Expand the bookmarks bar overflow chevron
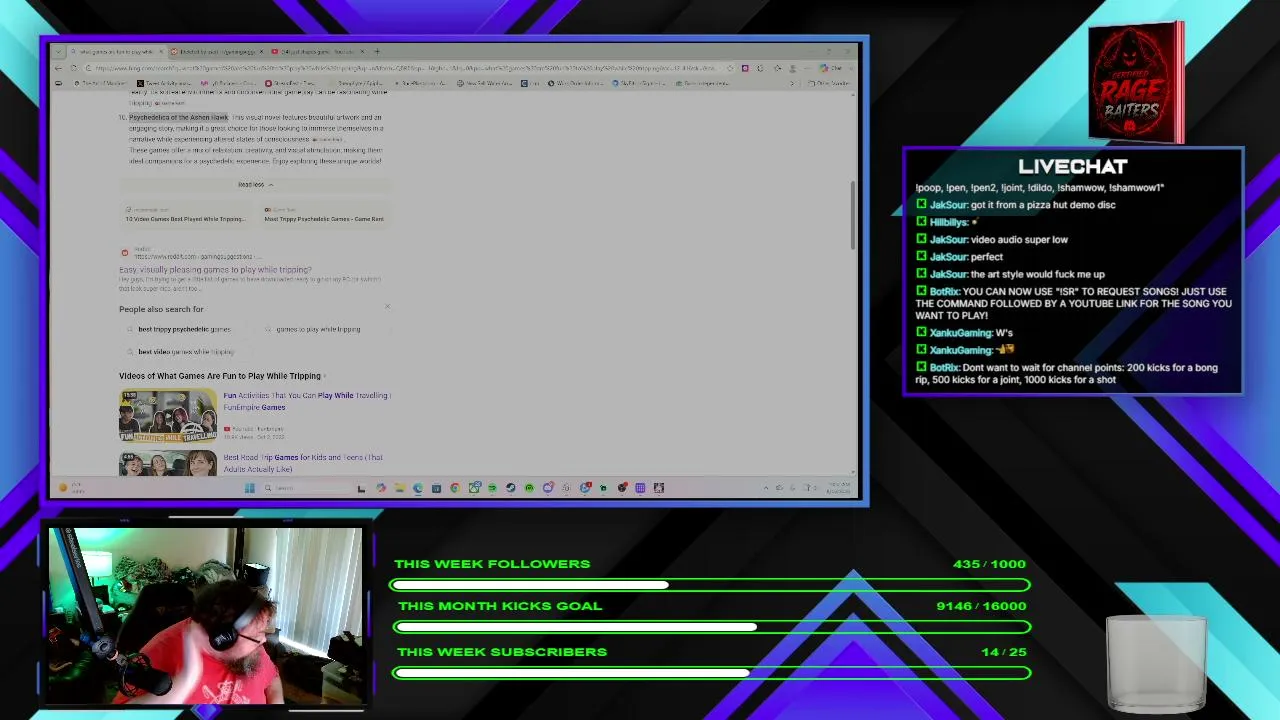The width and height of the screenshot is (1280, 720). 793,83
